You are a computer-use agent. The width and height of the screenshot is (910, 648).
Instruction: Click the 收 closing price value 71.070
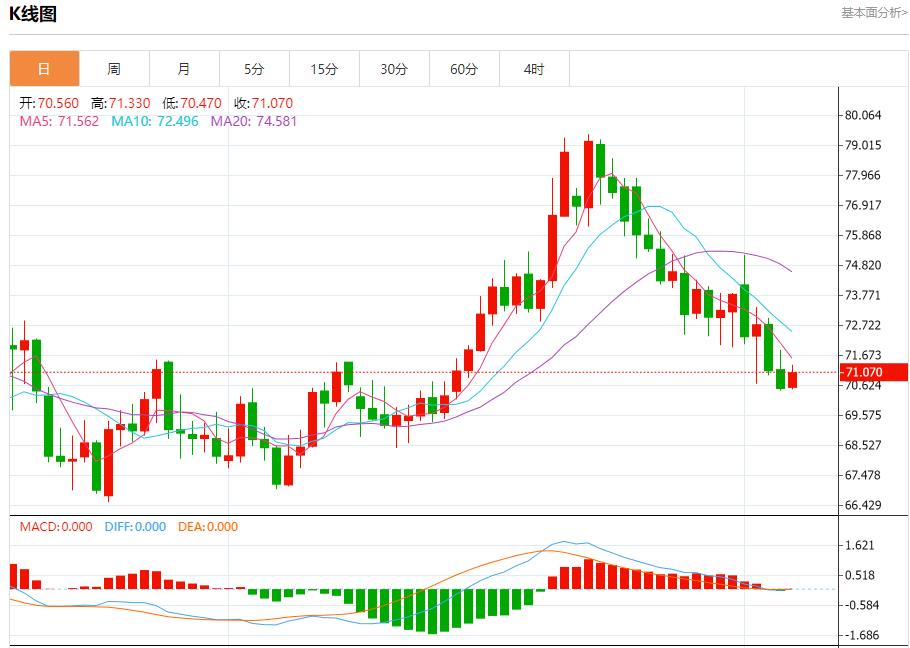[x=272, y=103]
